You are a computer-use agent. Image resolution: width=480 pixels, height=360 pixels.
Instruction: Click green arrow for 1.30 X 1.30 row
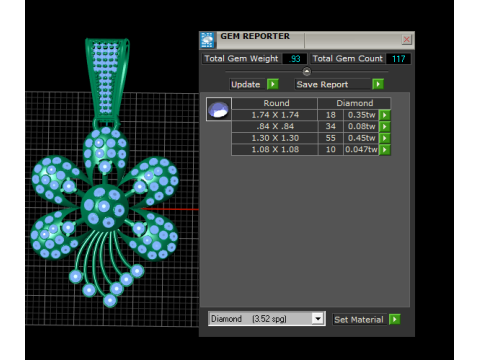tap(385, 138)
